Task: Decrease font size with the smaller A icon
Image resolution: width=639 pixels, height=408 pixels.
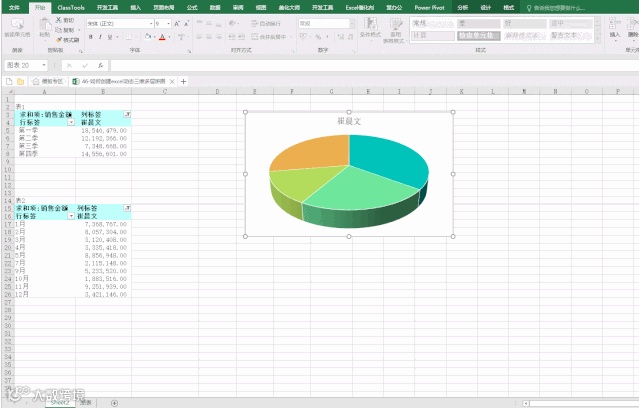Action: click(186, 24)
